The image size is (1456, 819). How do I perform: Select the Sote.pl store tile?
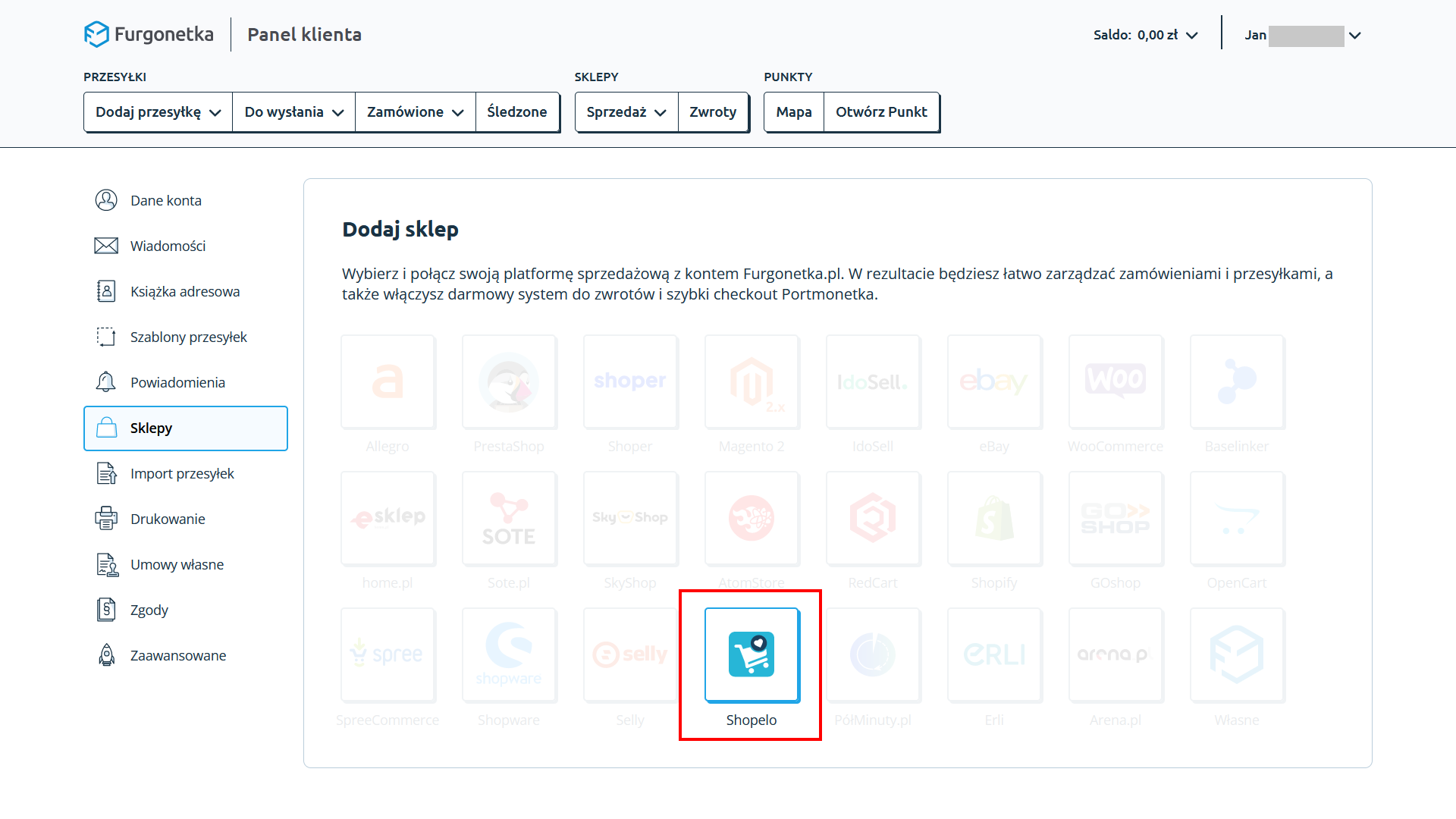(509, 518)
